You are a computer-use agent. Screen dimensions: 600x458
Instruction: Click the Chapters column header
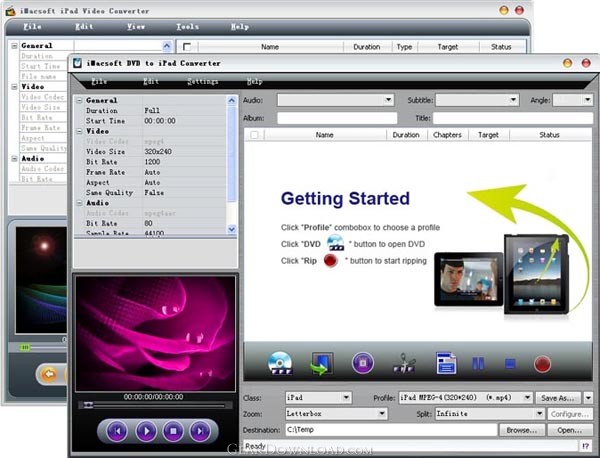click(x=447, y=135)
